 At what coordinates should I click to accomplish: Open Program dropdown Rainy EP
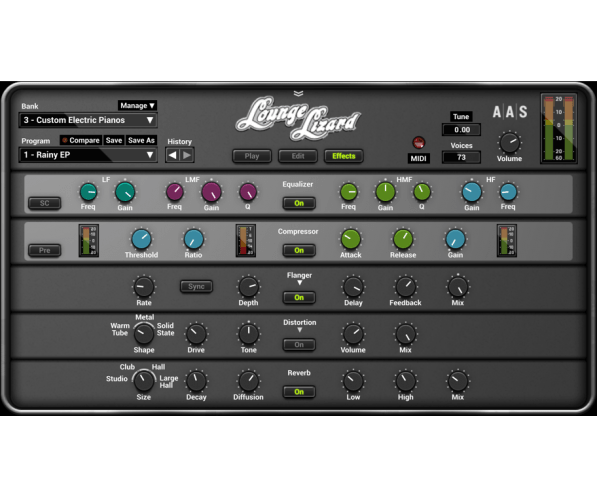click(88, 155)
